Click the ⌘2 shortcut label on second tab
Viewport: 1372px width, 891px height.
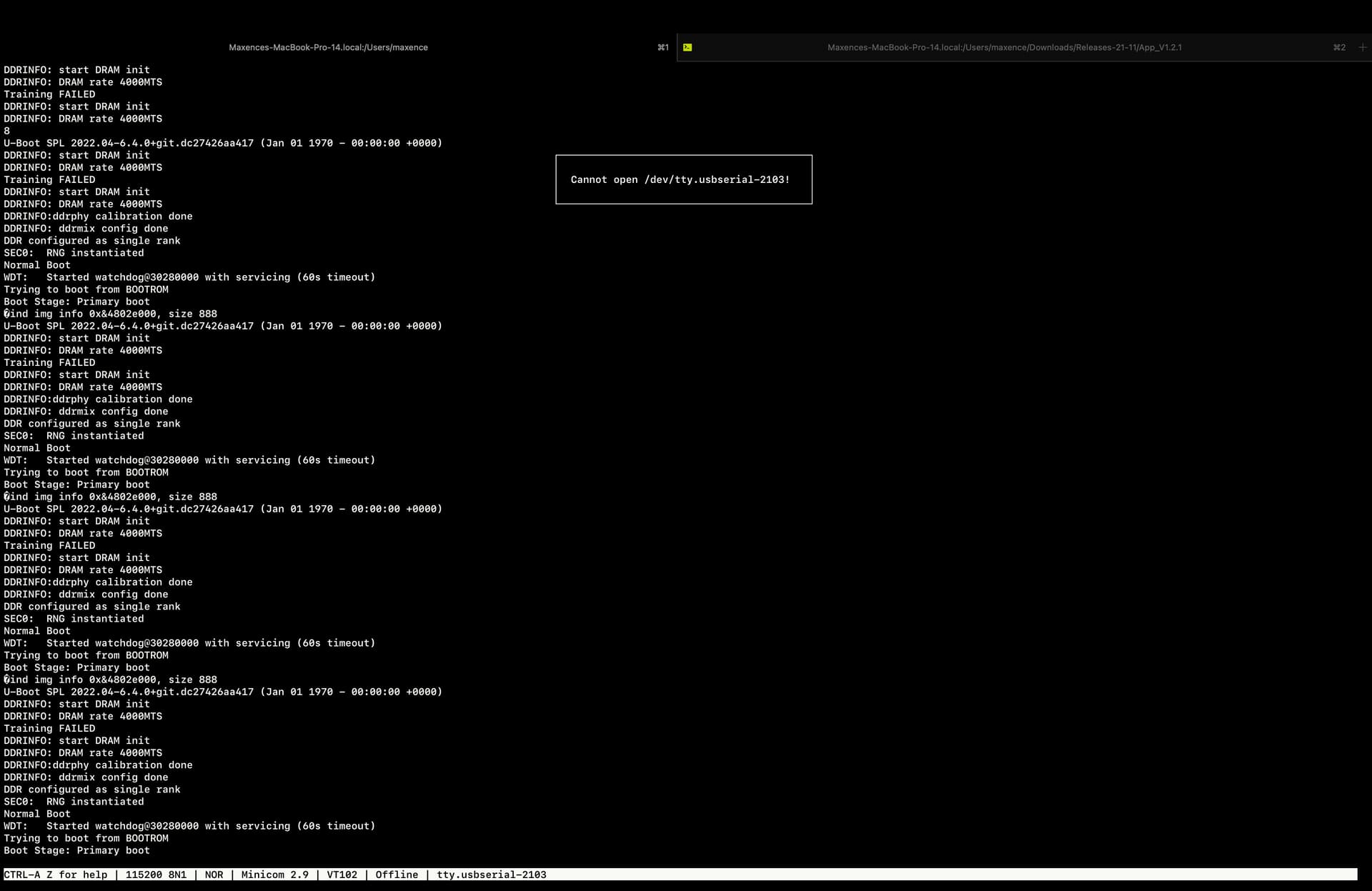pyautogui.click(x=1339, y=47)
